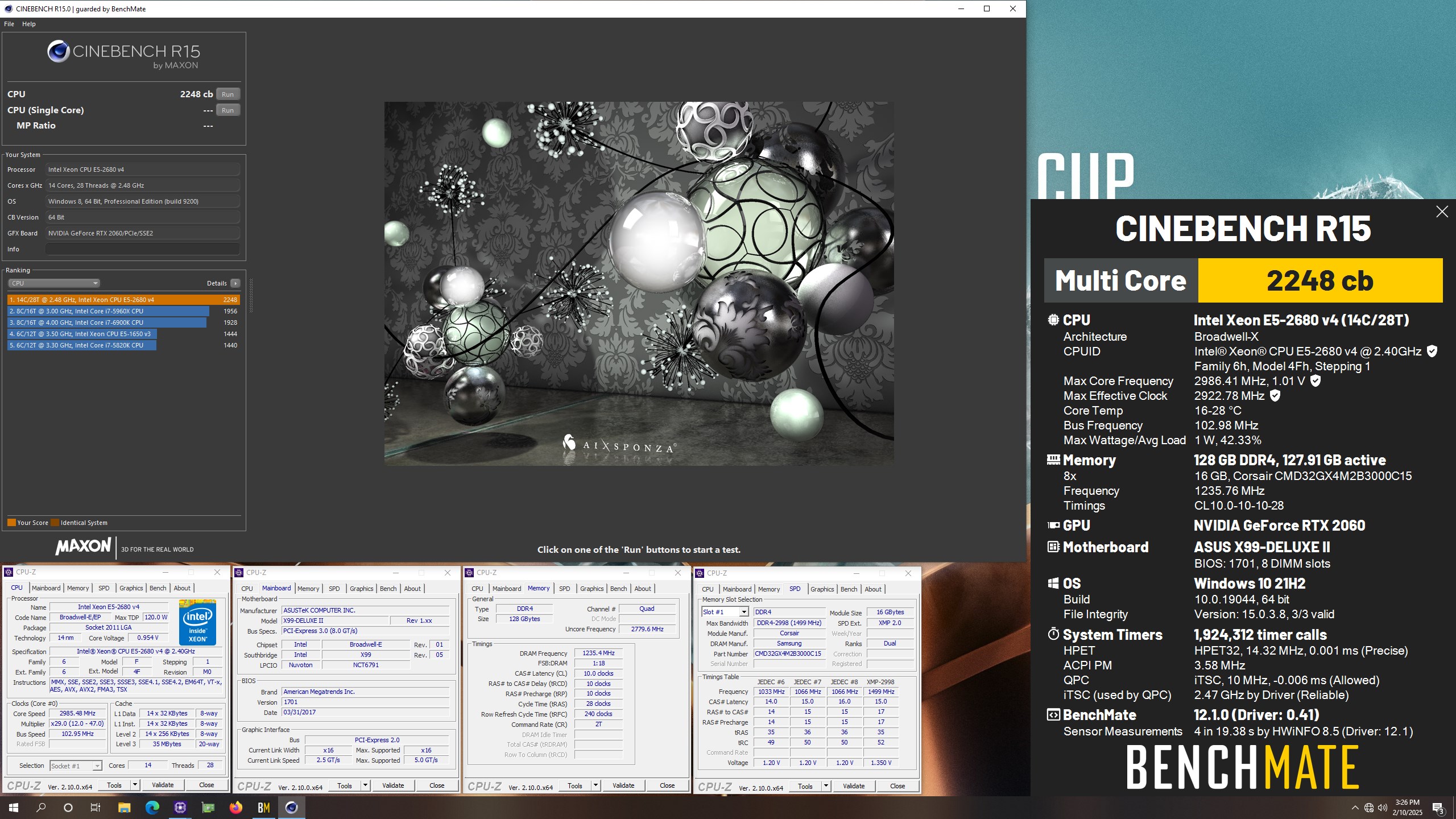Open SPD tab in CPU-Z Memory window

pos(564,589)
